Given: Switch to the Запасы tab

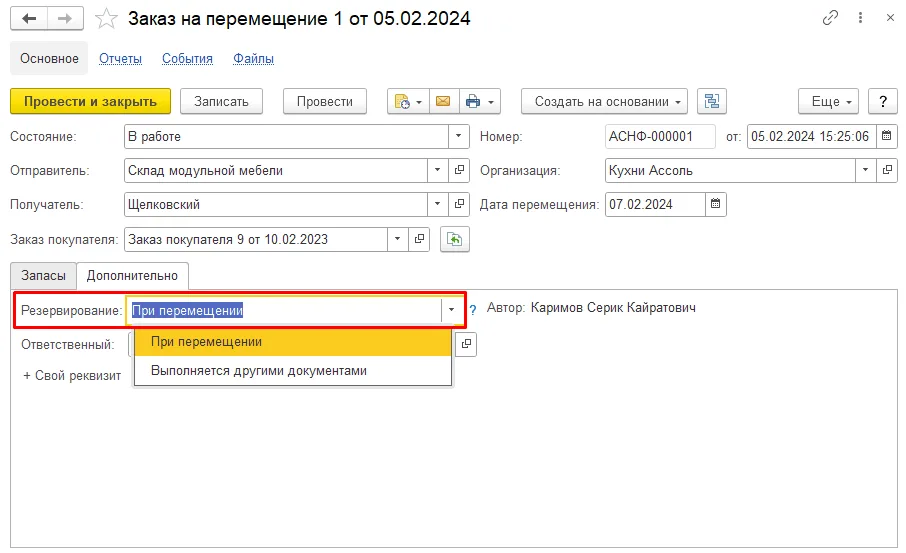Looking at the screenshot, I should 43,276.
